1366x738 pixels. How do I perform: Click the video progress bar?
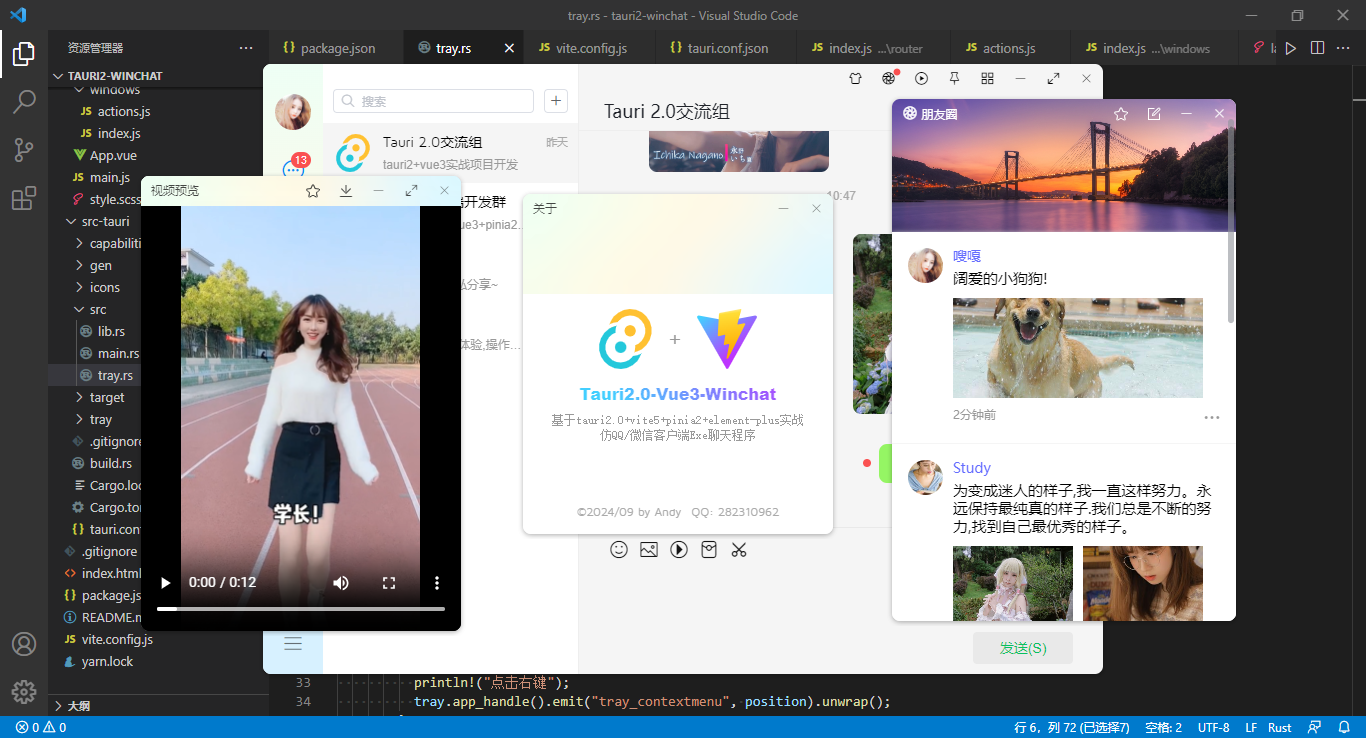click(300, 608)
